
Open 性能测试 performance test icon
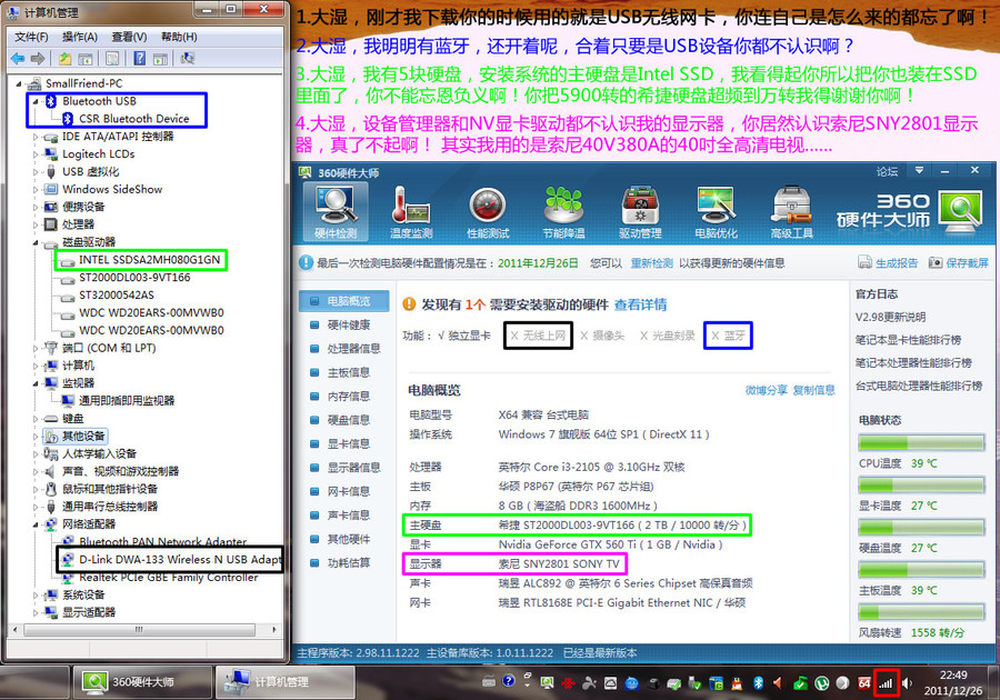(x=488, y=212)
